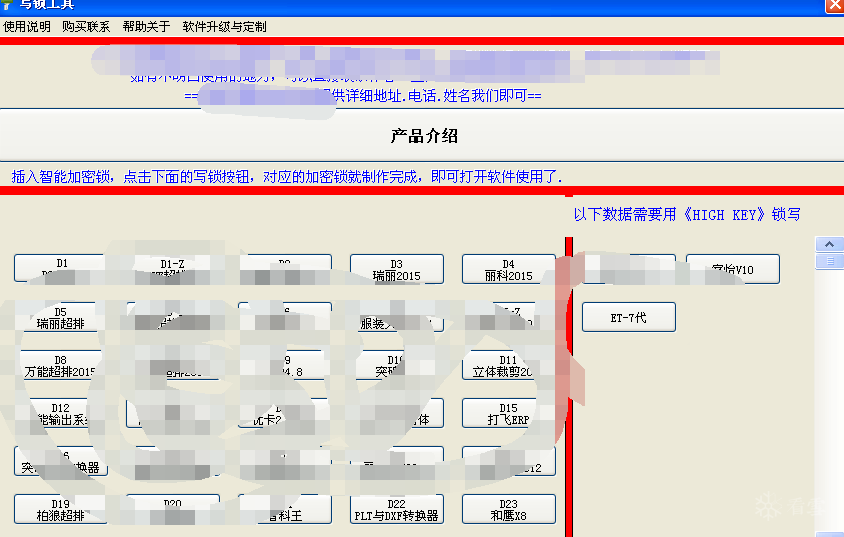Close the 写锁工具 window
Screen dimensions: 844x537
click(x=834, y=5)
